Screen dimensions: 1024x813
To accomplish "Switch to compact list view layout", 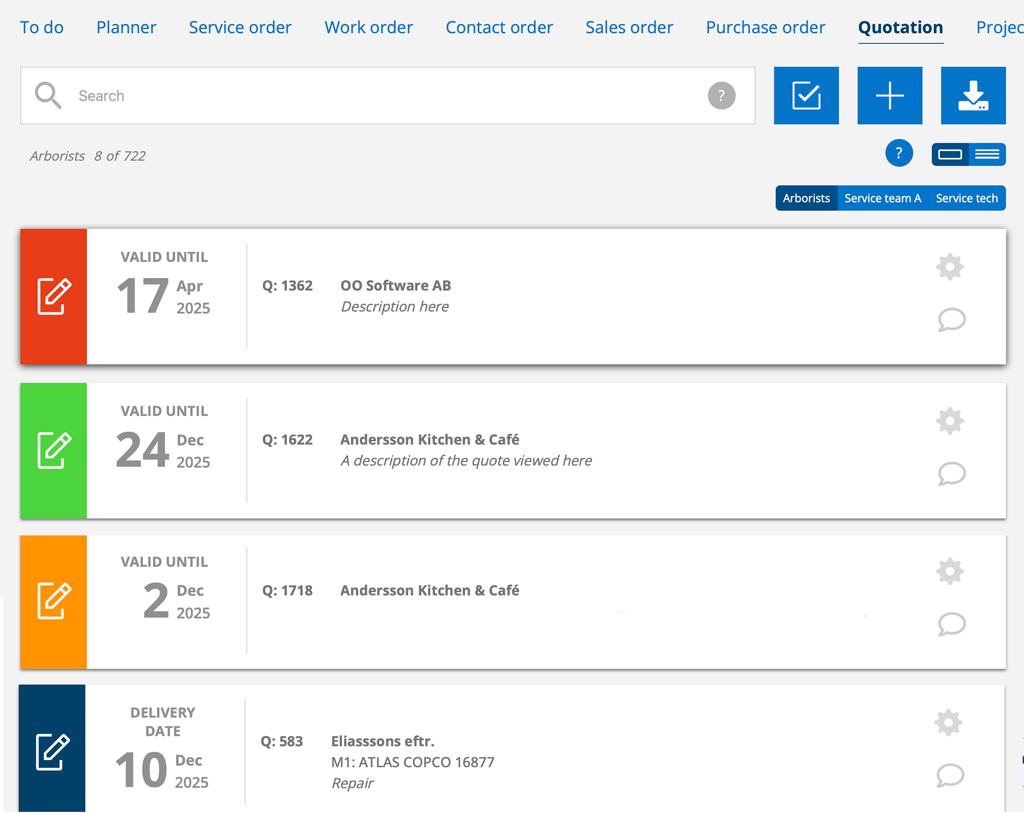I will [x=987, y=154].
